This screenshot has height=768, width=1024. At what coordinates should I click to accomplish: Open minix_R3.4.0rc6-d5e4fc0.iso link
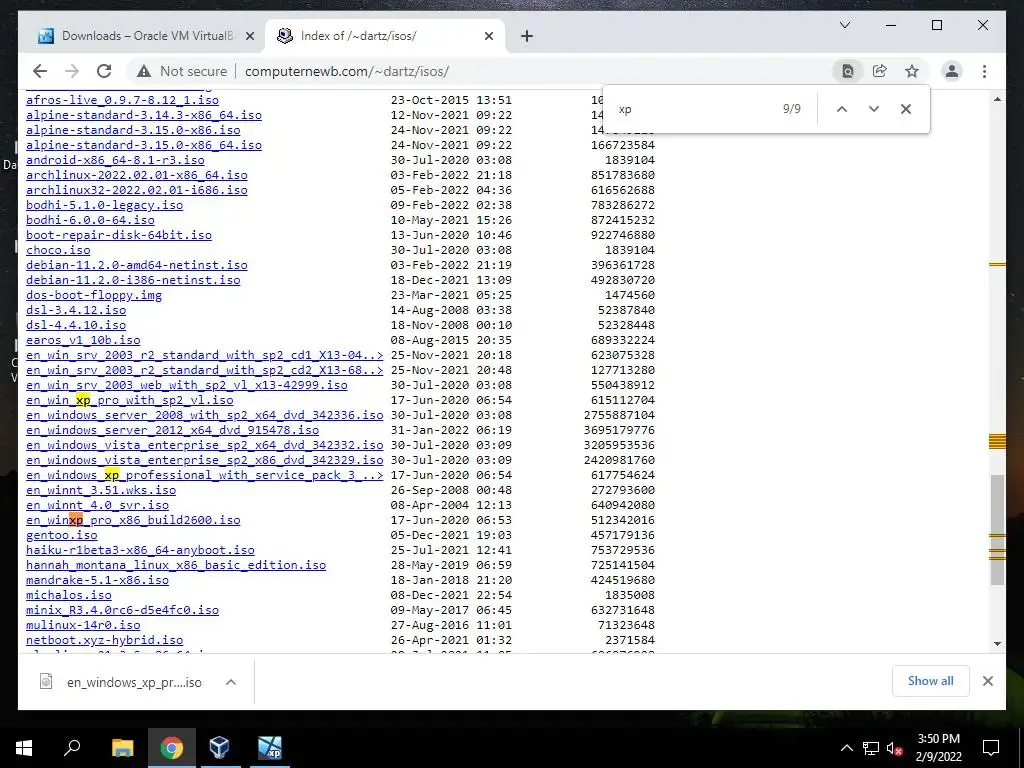[122, 611]
